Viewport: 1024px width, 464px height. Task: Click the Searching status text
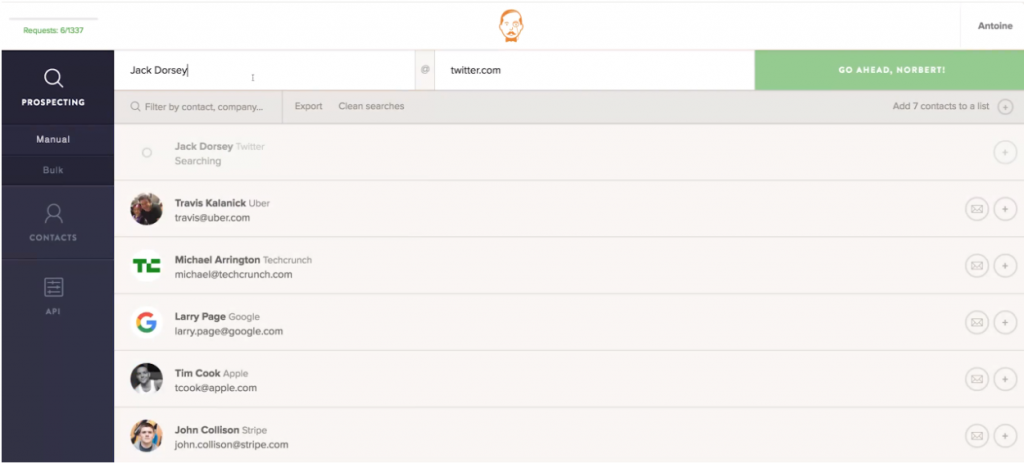pyautogui.click(x=198, y=161)
